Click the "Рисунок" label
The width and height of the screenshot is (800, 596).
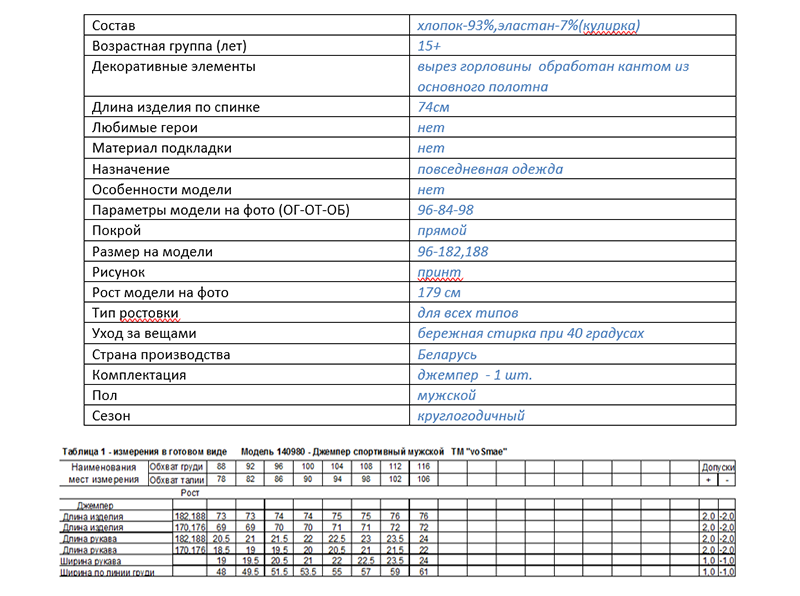click(118, 272)
